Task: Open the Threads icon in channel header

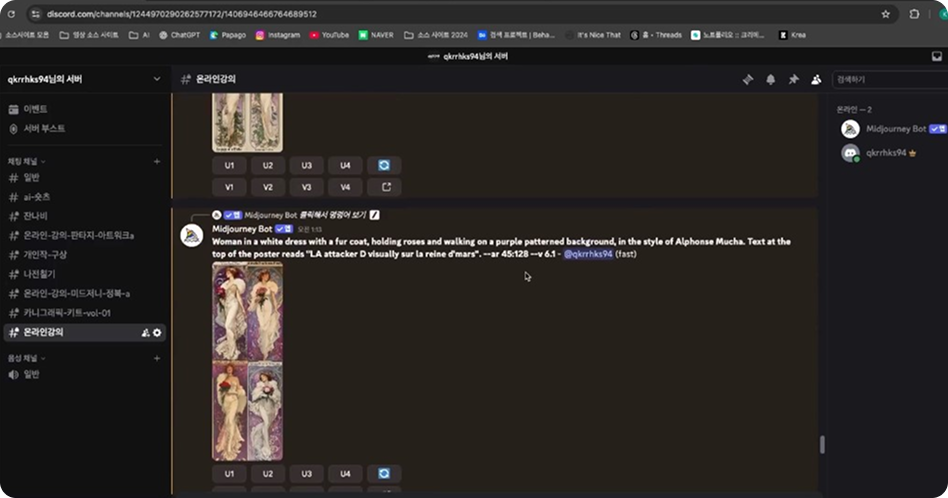Action: point(748,79)
